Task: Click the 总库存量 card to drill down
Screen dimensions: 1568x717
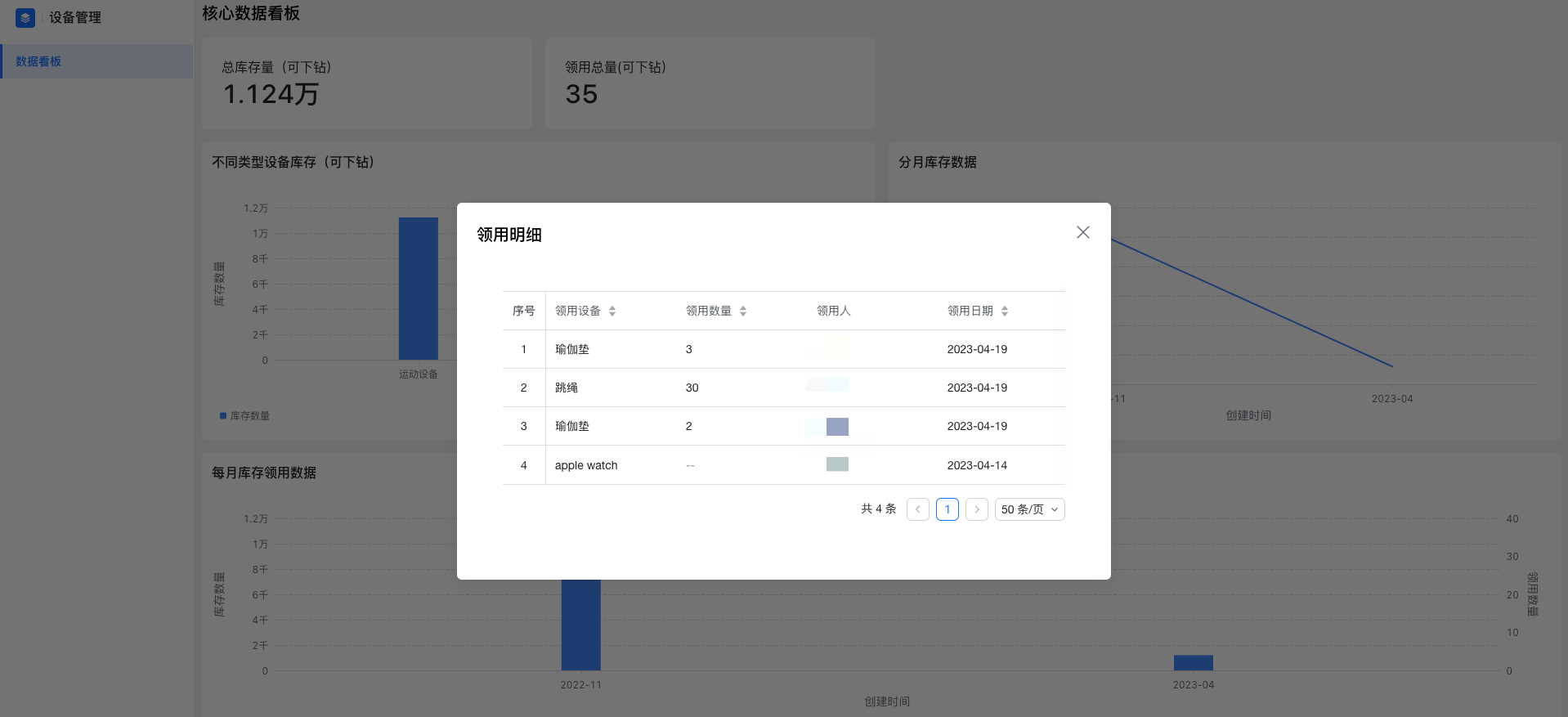Action: [367, 83]
